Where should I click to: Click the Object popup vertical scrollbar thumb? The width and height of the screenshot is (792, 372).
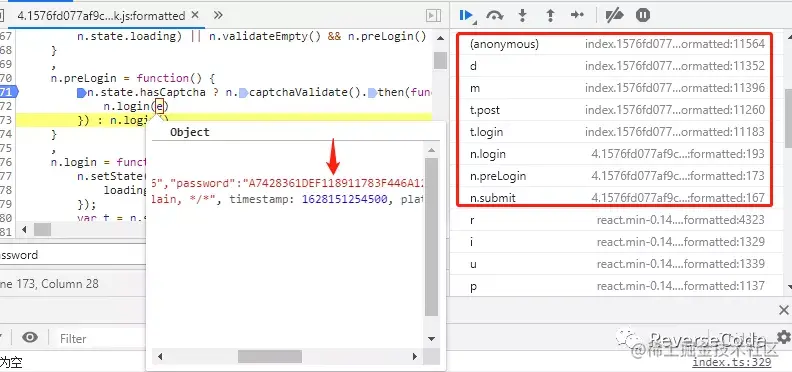431,237
